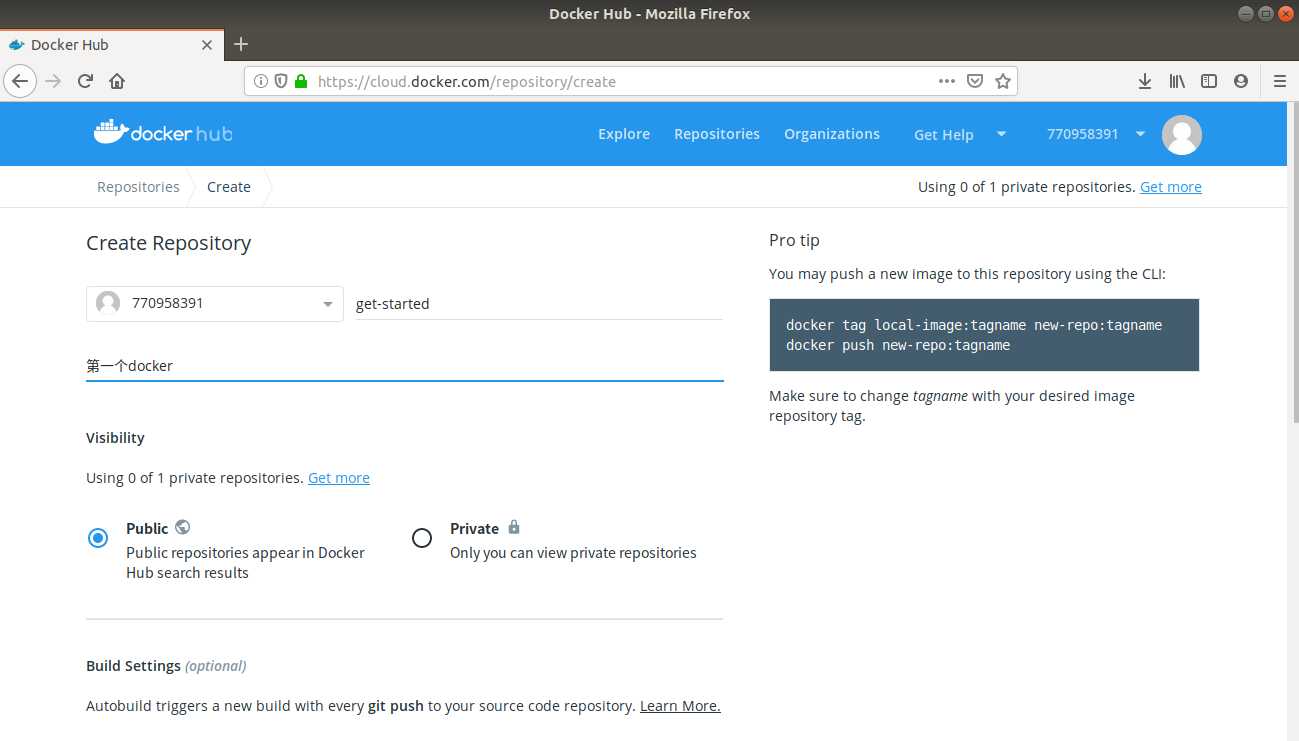
Task: Click the user avatar in header
Action: point(1182,134)
